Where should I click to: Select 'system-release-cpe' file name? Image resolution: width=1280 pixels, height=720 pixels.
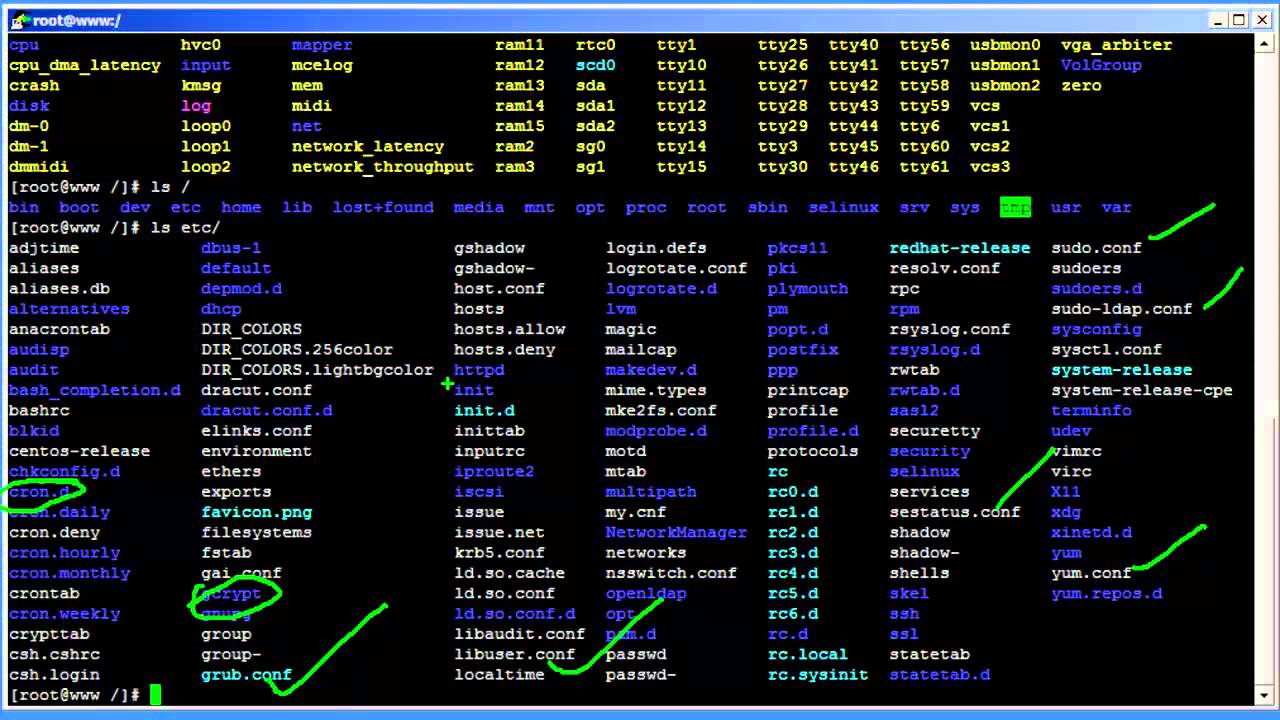pos(1142,390)
